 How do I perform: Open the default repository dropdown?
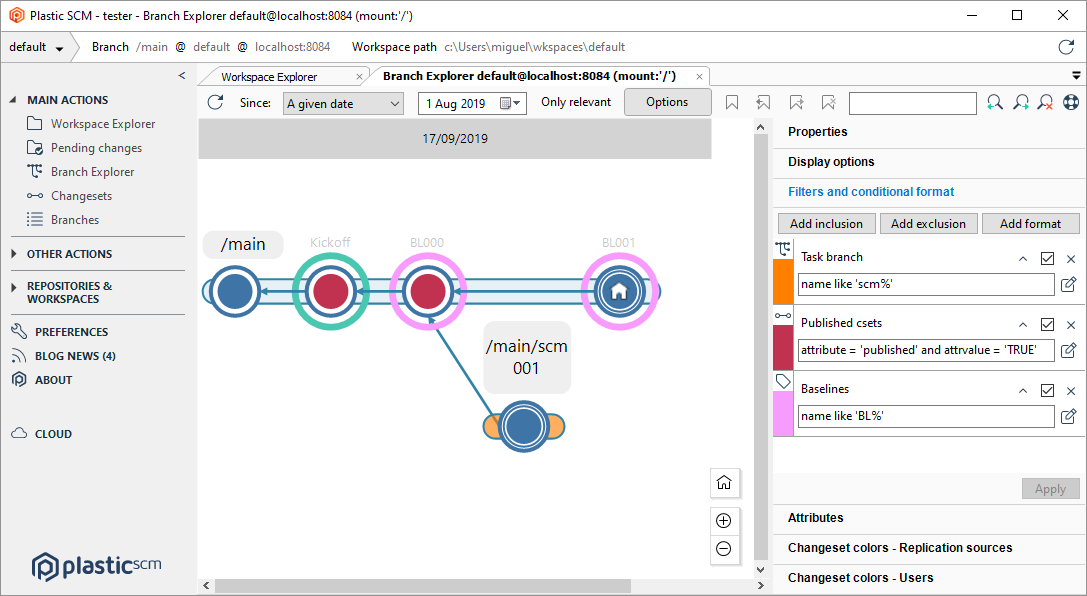[x=36, y=47]
